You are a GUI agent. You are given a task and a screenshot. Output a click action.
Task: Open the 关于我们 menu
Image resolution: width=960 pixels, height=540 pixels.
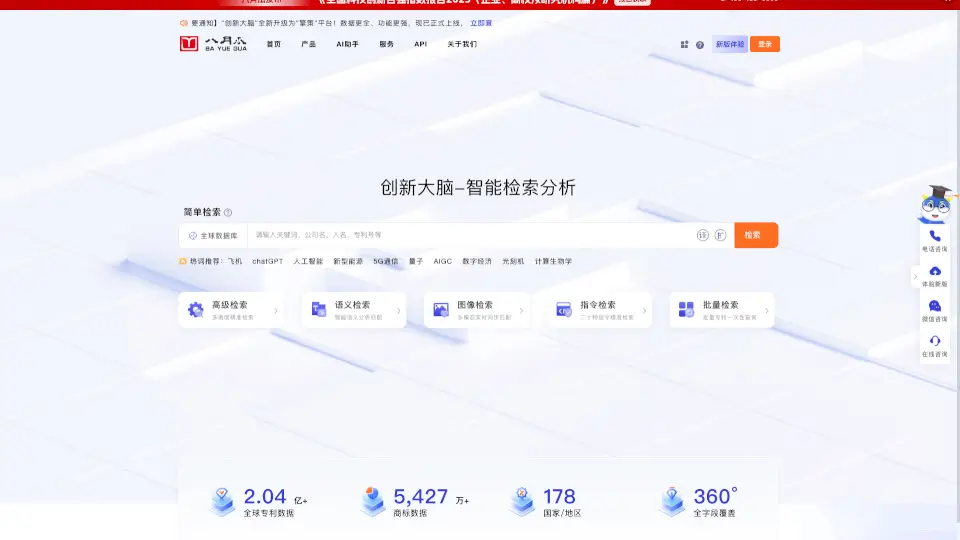point(462,44)
